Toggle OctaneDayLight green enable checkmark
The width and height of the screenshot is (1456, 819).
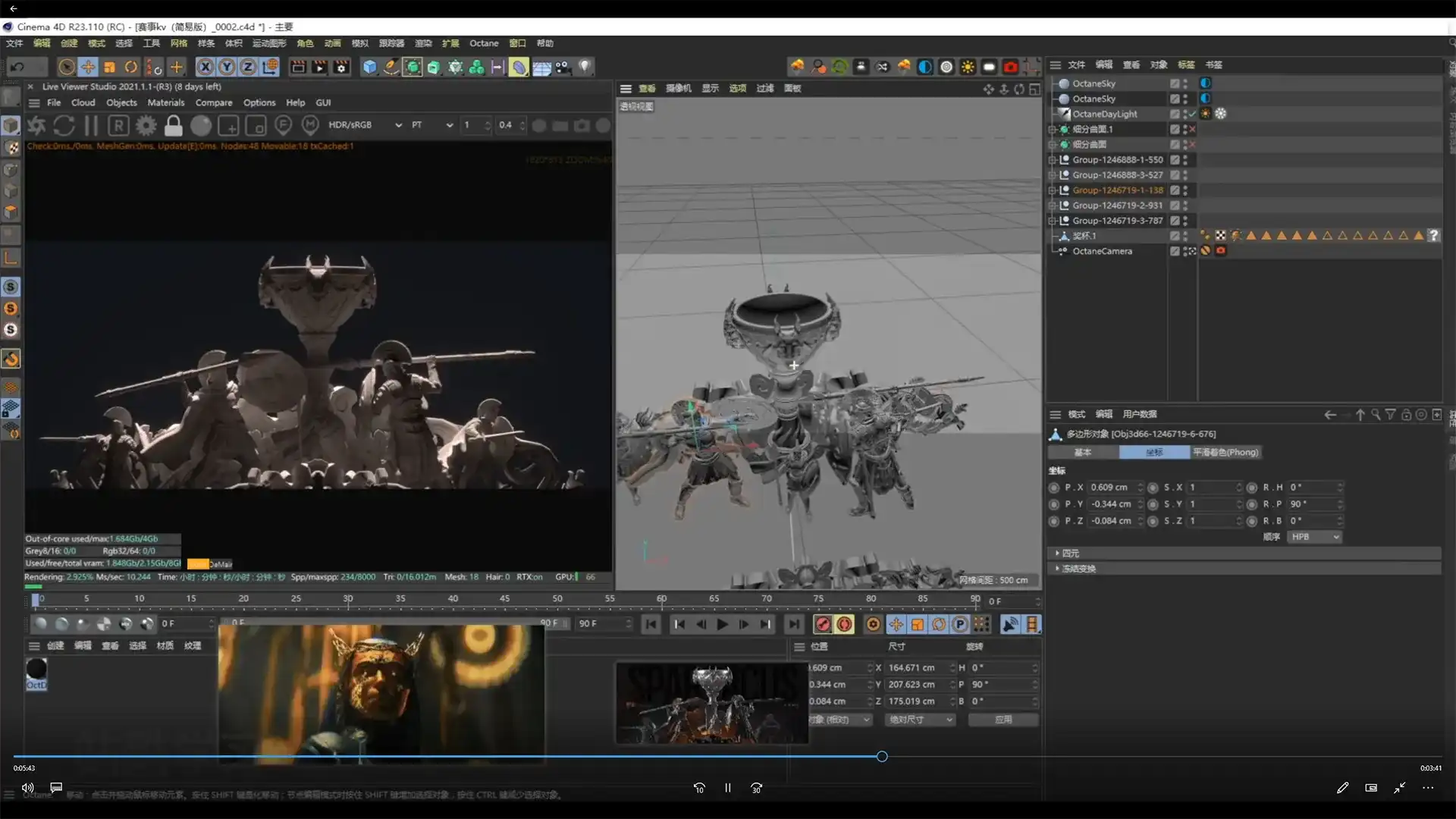pyautogui.click(x=1192, y=114)
